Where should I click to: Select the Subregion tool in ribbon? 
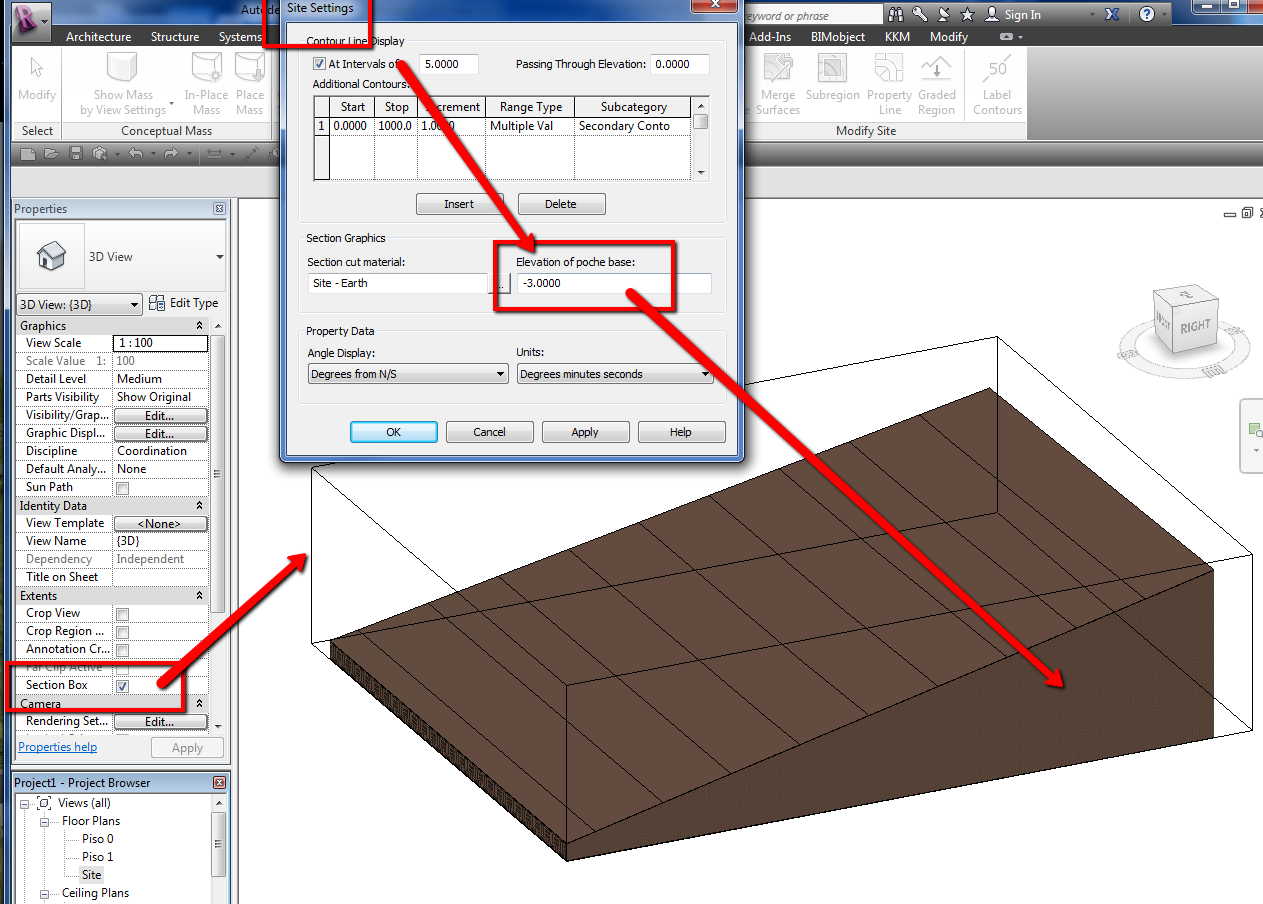point(832,70)
